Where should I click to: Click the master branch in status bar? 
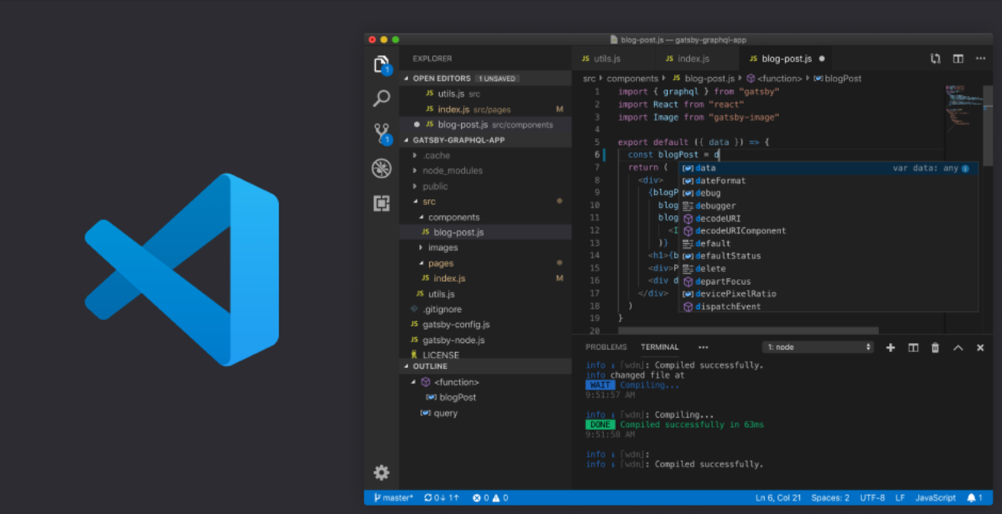point(394,497)
